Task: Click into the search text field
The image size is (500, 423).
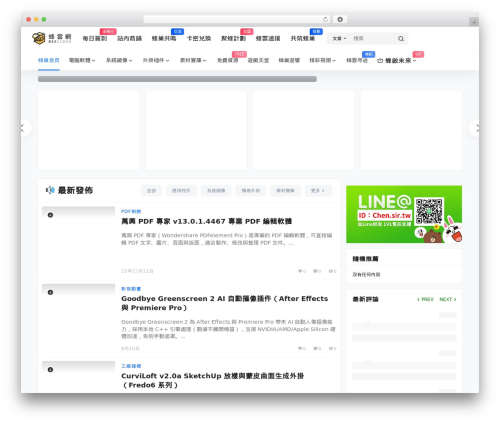Action: tap(373, 39)
